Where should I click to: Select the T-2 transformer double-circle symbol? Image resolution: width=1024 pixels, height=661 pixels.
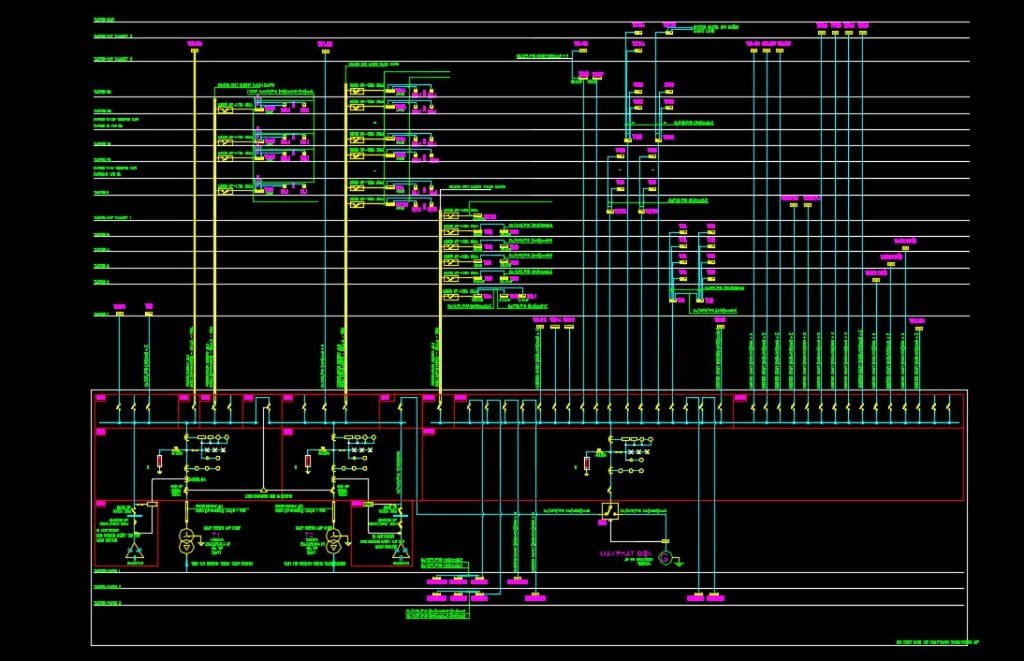click(334, 541)
